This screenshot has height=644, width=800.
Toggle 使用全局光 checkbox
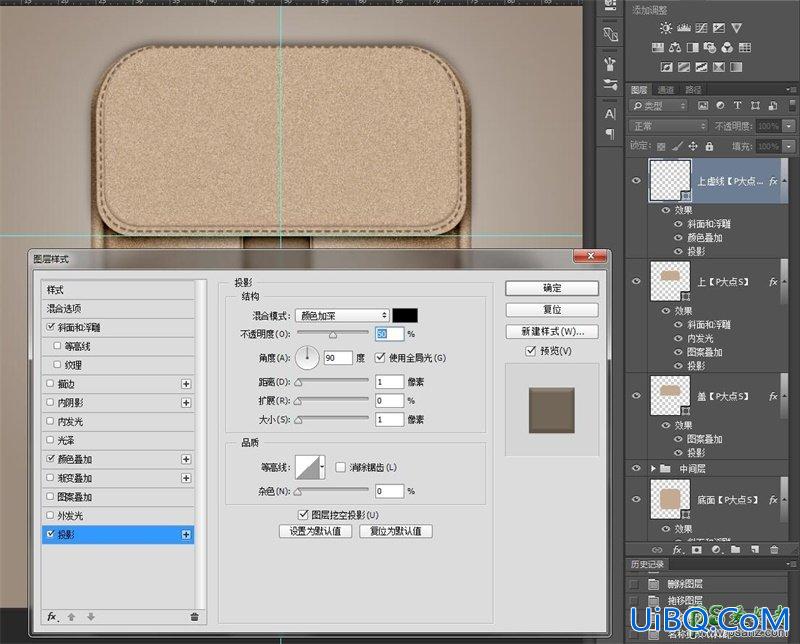click(x=380, y=357)
